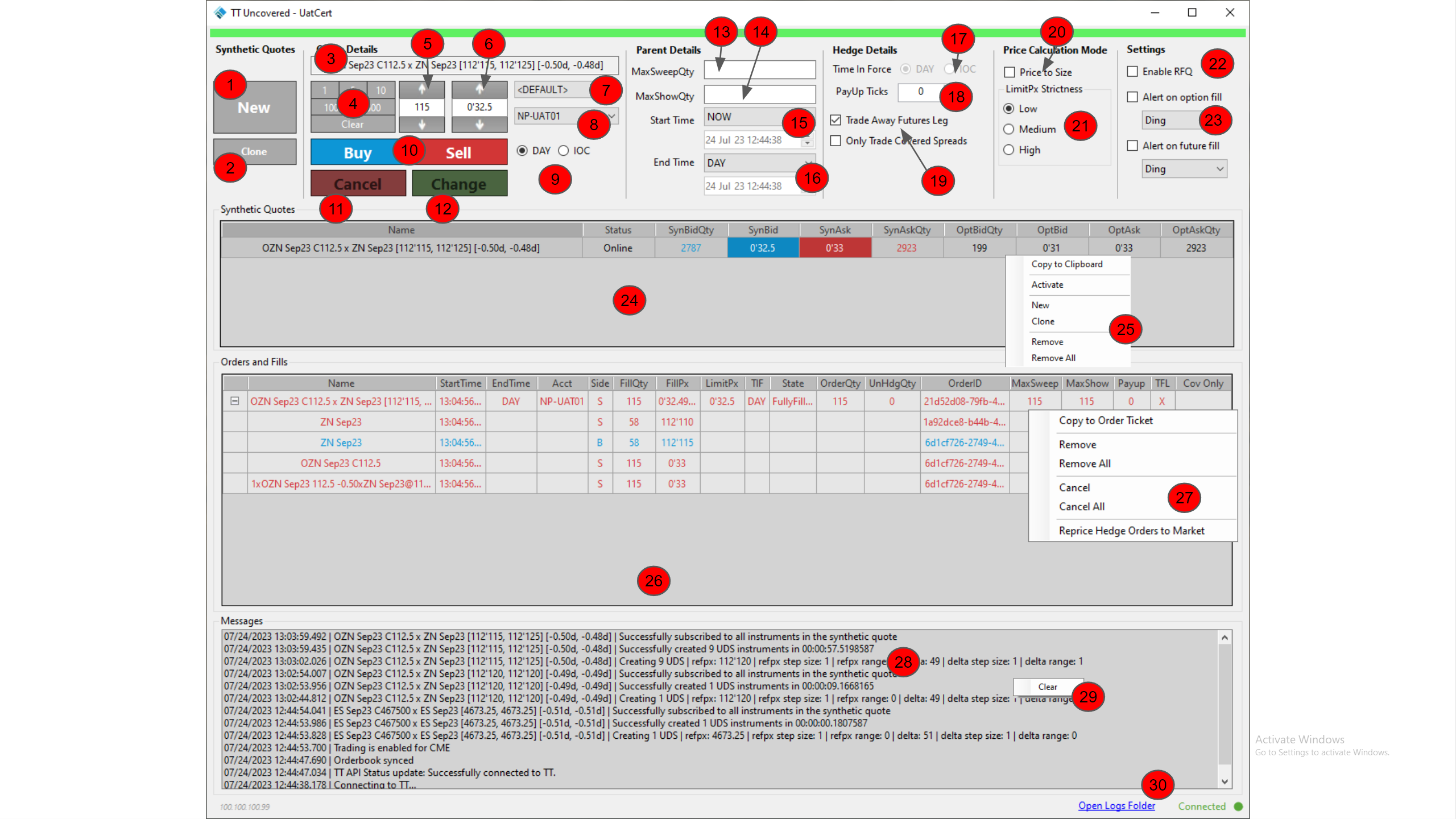Open the NP-UAT01 account dropdown
The height and width of the screenshot is (819, 1456).
tap(612, 116)
